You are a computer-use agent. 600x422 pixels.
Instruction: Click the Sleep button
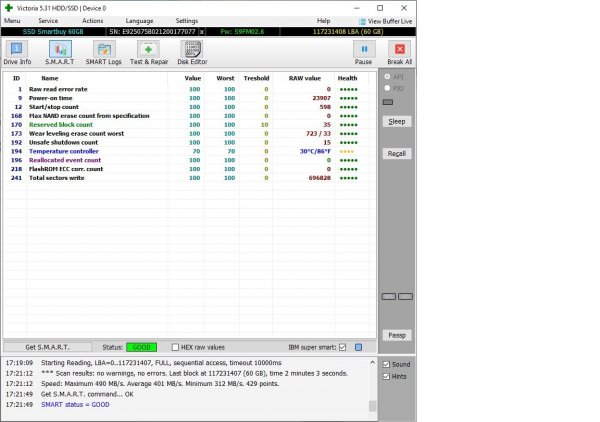coord(397,121)
